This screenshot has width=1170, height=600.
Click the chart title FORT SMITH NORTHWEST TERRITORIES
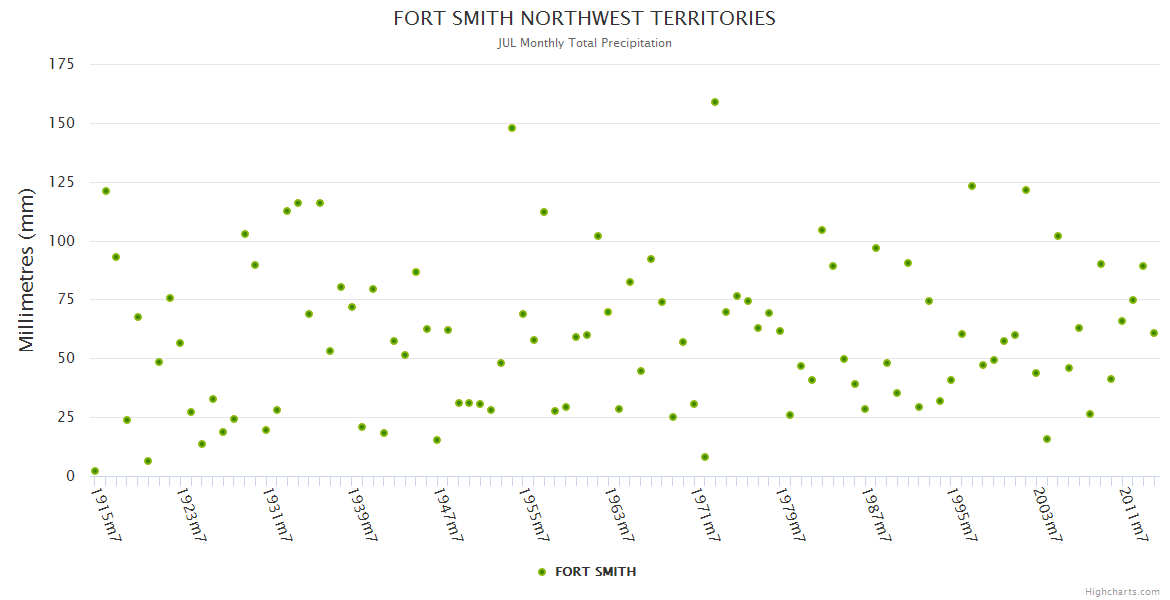(x=584, y=19)
